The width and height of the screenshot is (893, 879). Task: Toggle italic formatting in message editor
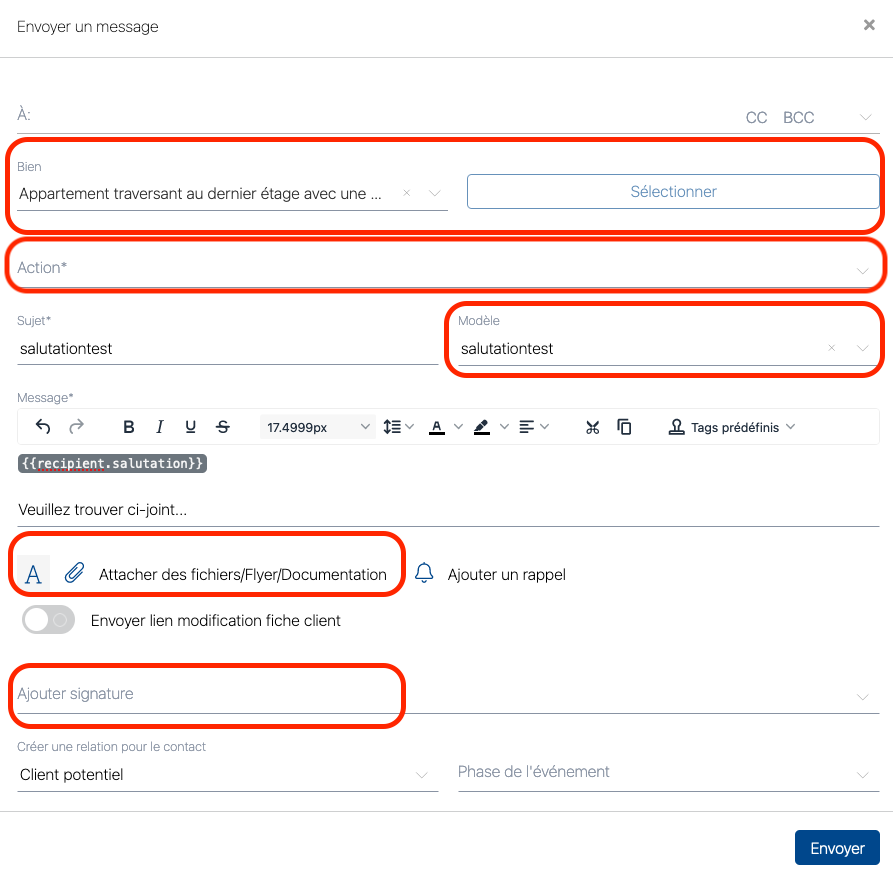[x=159, y=427]
